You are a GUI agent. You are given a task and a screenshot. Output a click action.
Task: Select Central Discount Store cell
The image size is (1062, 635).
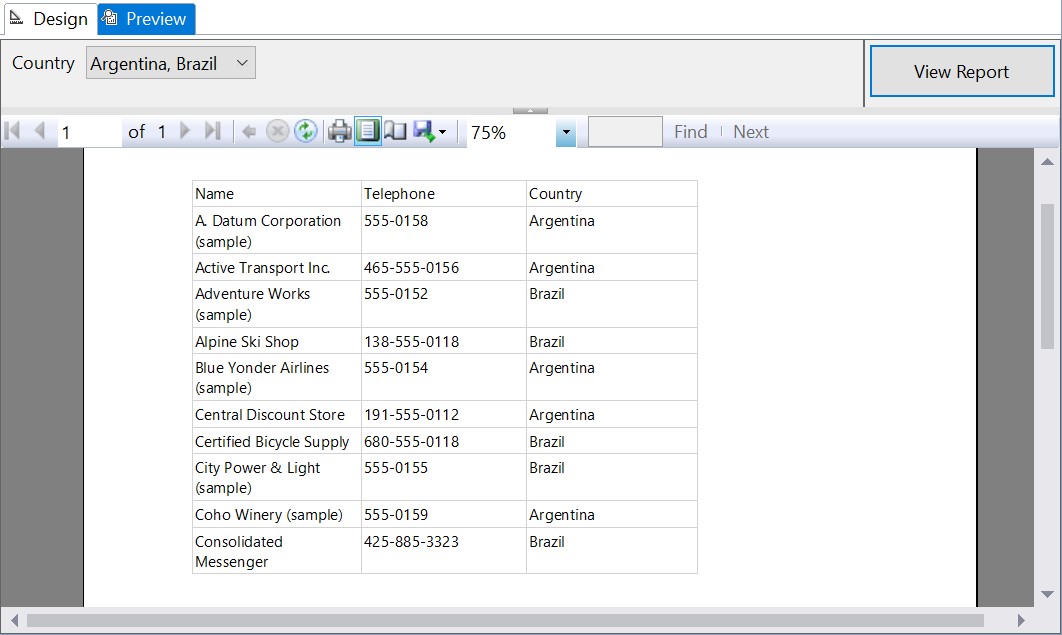[276, 414]
